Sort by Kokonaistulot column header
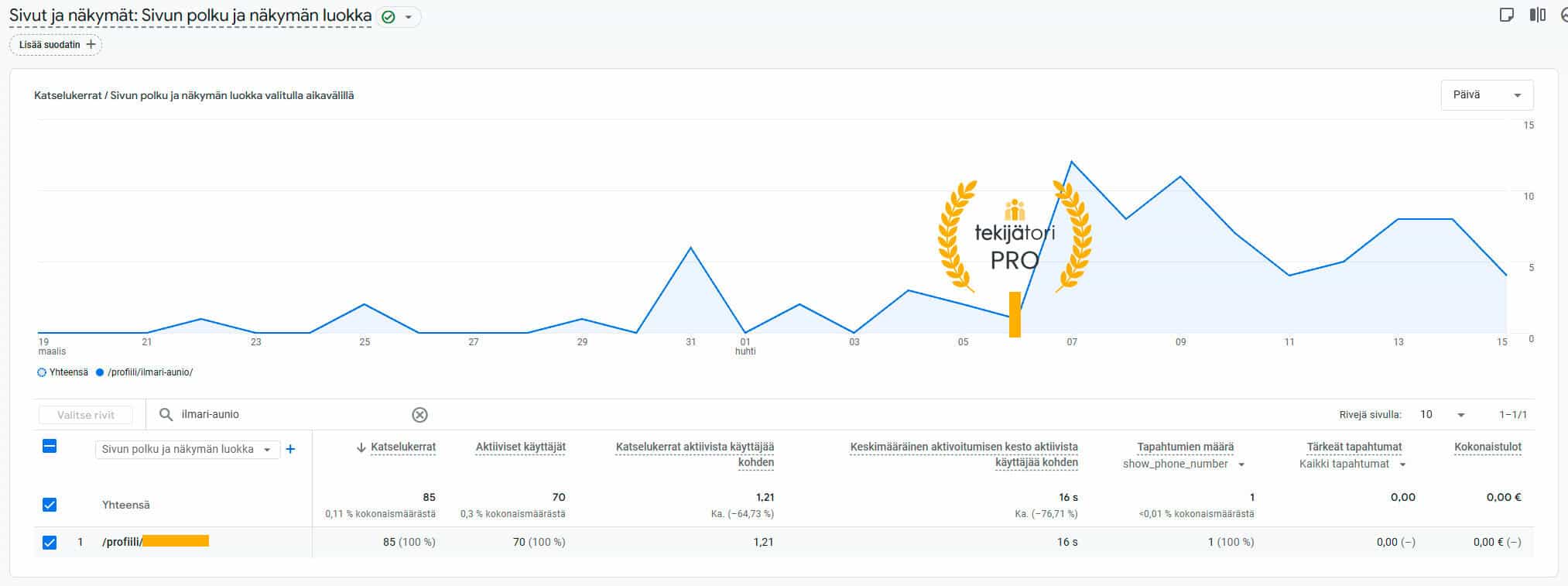Viewport: 1568px width, 586px height. 1488,447
